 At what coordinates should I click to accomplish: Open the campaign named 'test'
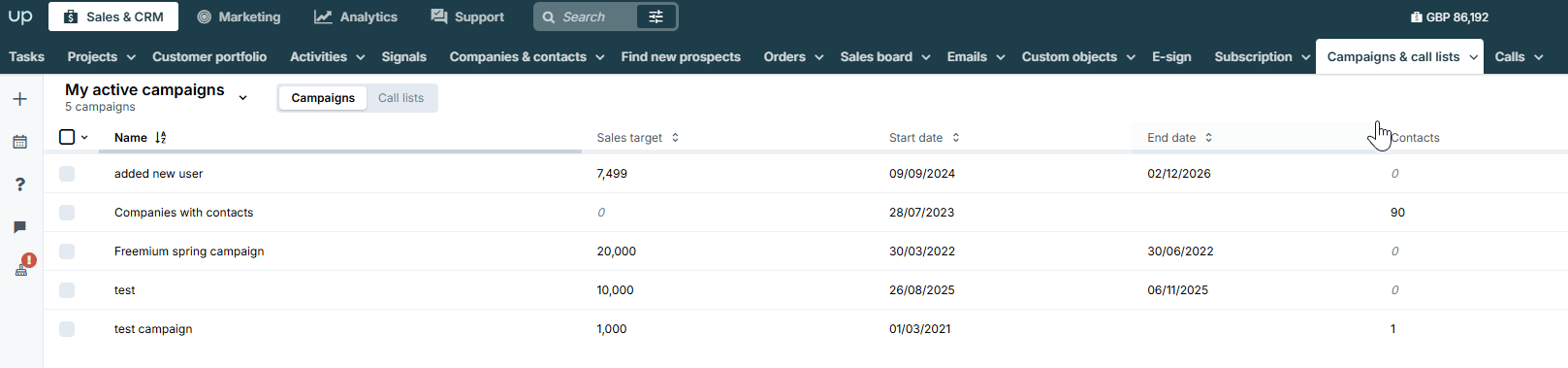pos(125,290)
